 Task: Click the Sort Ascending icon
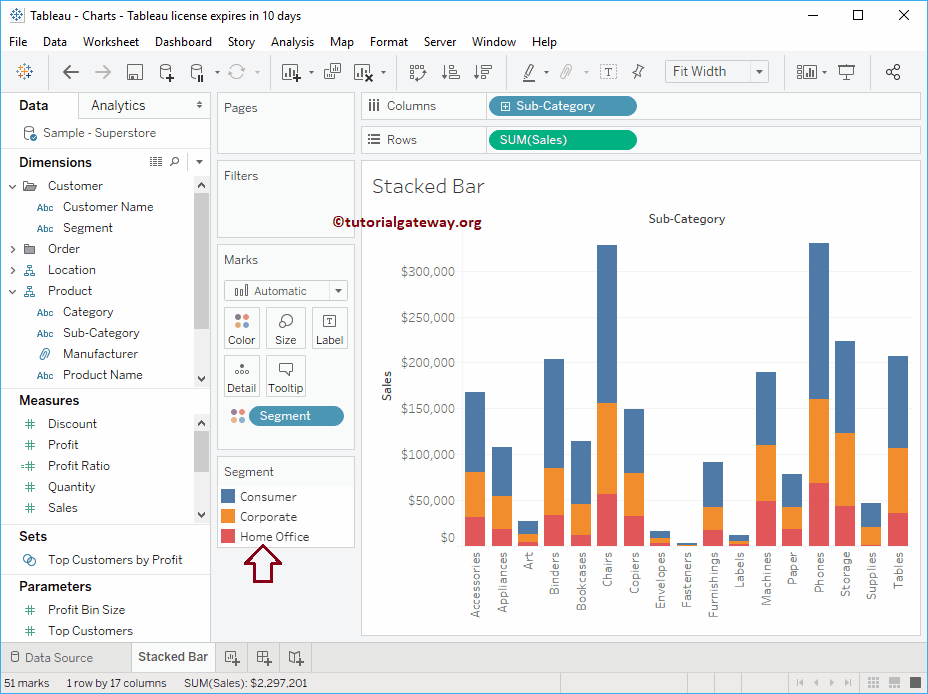pos(451,72)
